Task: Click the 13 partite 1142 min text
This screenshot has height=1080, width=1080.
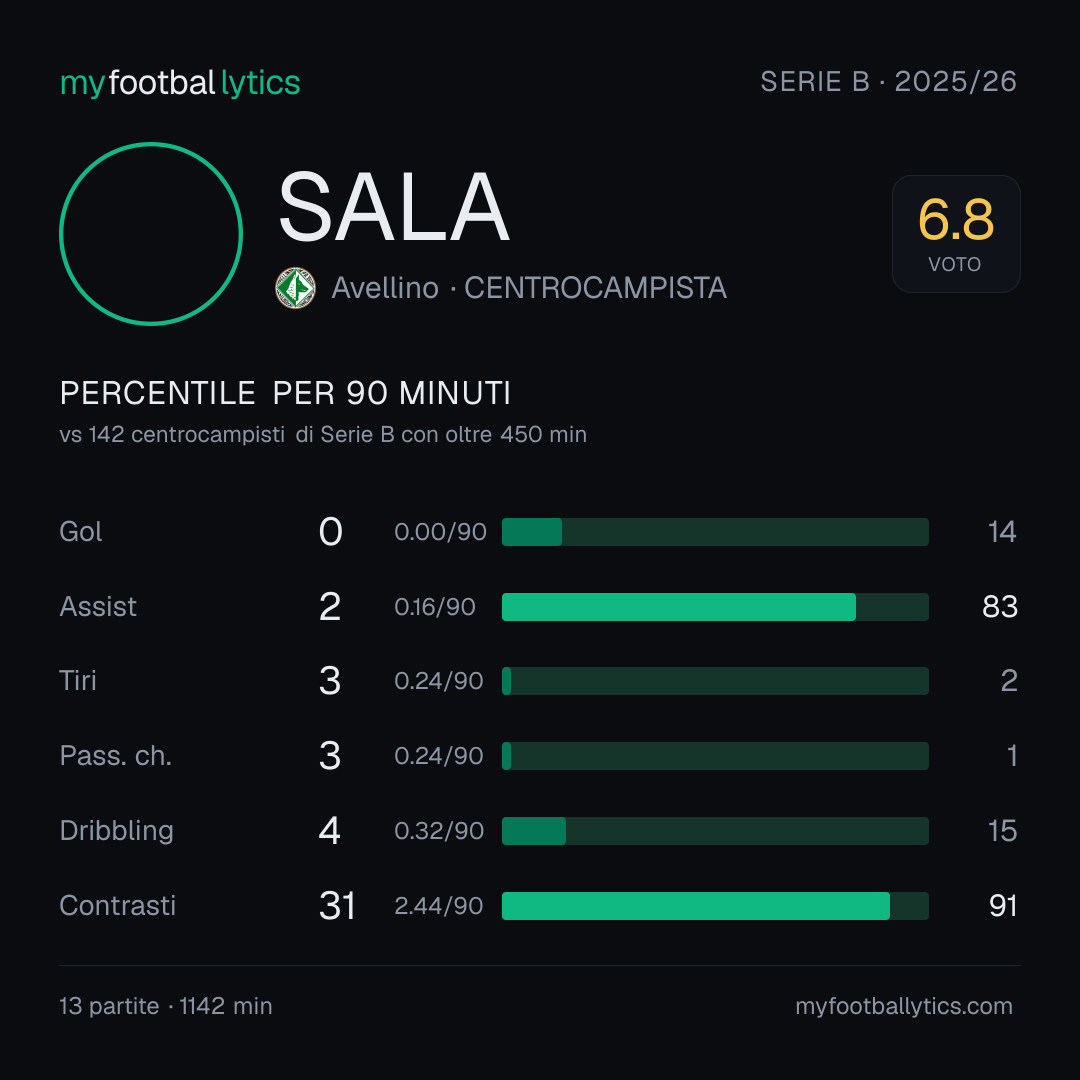Action: pos(166,1006)
